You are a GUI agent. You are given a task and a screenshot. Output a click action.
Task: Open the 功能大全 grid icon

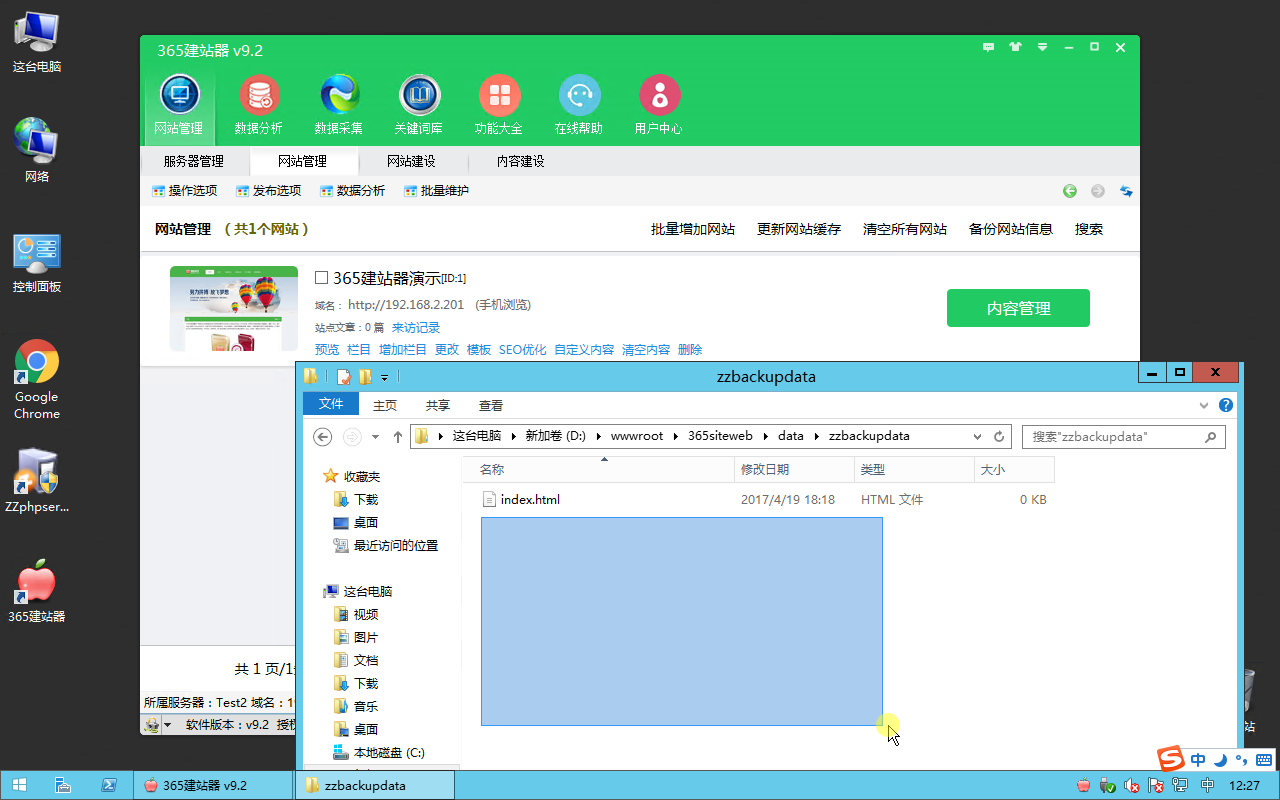499,96
